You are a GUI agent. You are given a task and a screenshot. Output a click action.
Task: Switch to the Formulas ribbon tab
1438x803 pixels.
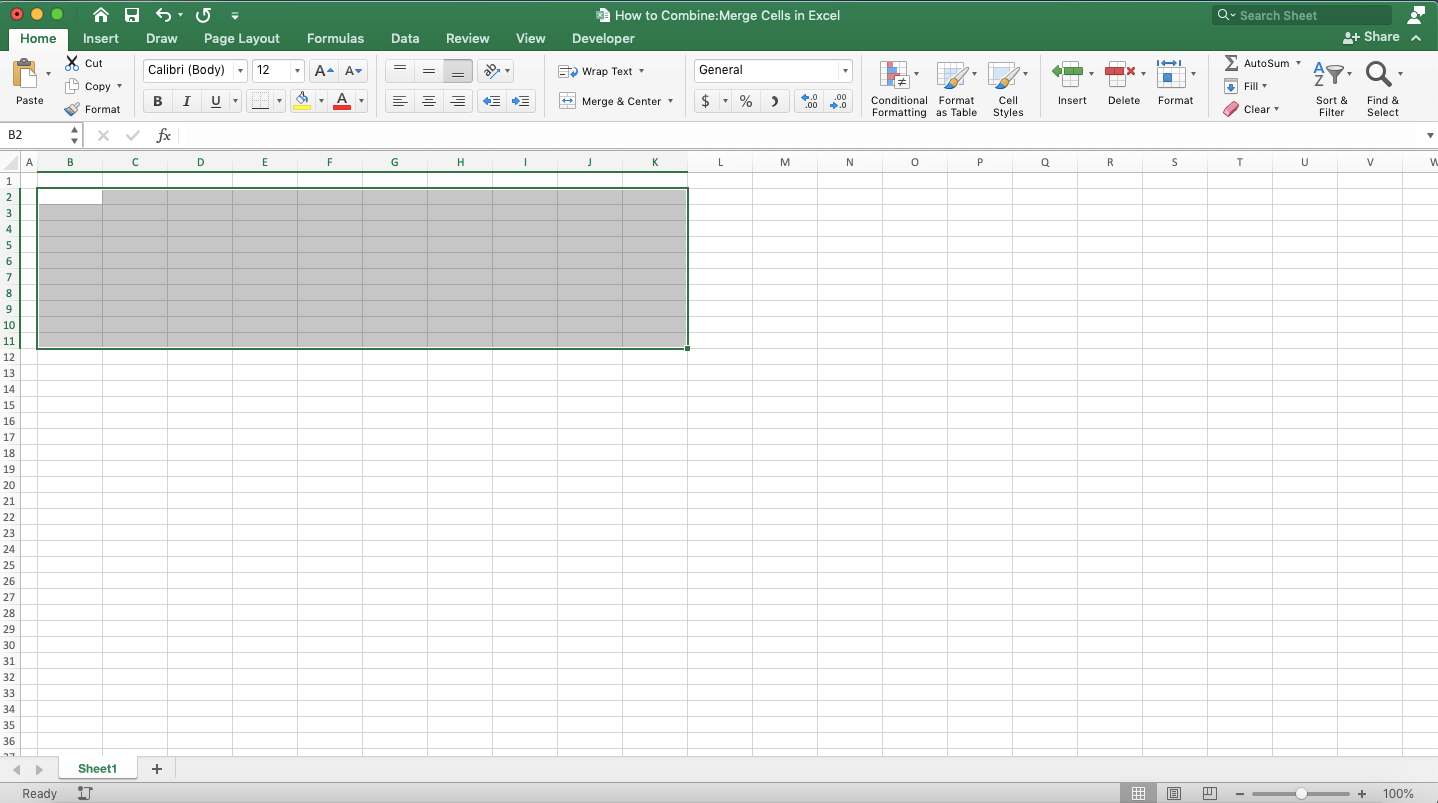coord(335,38)
